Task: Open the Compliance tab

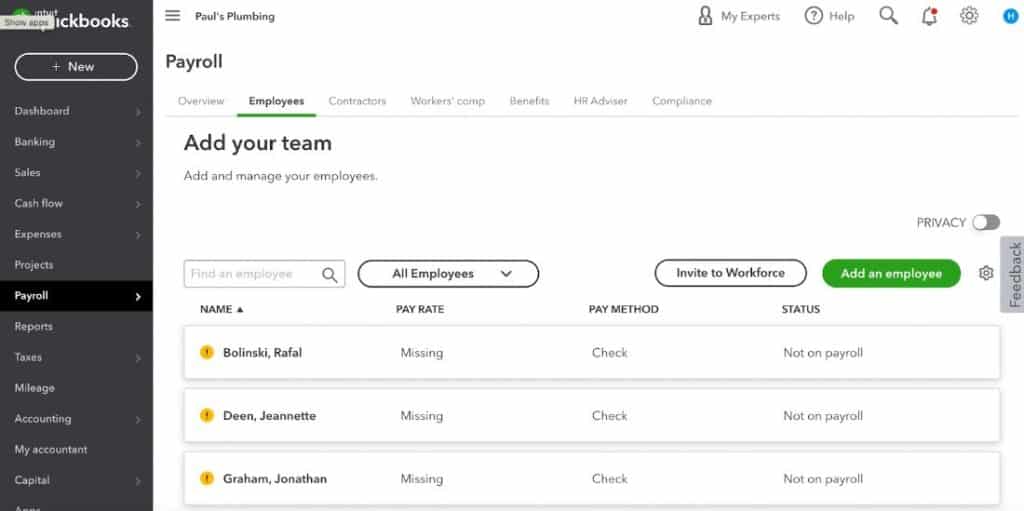Action: click(682, 101)
